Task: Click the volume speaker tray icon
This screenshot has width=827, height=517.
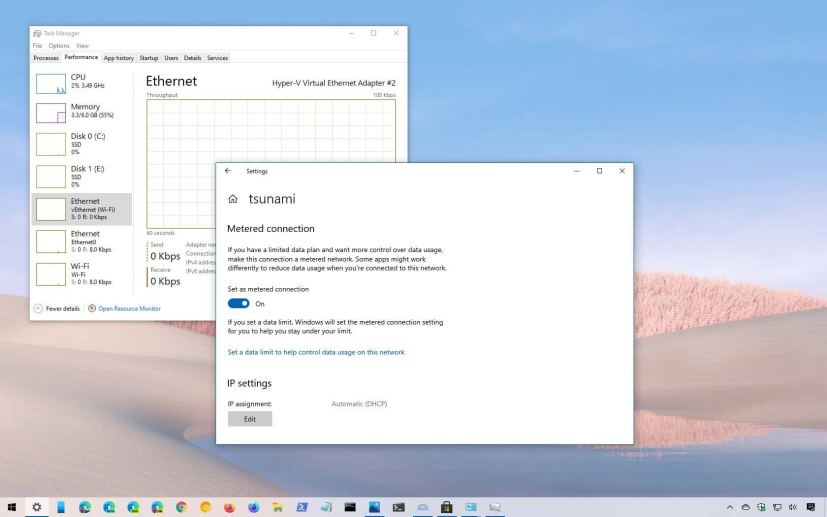Action: click(792, 508)
